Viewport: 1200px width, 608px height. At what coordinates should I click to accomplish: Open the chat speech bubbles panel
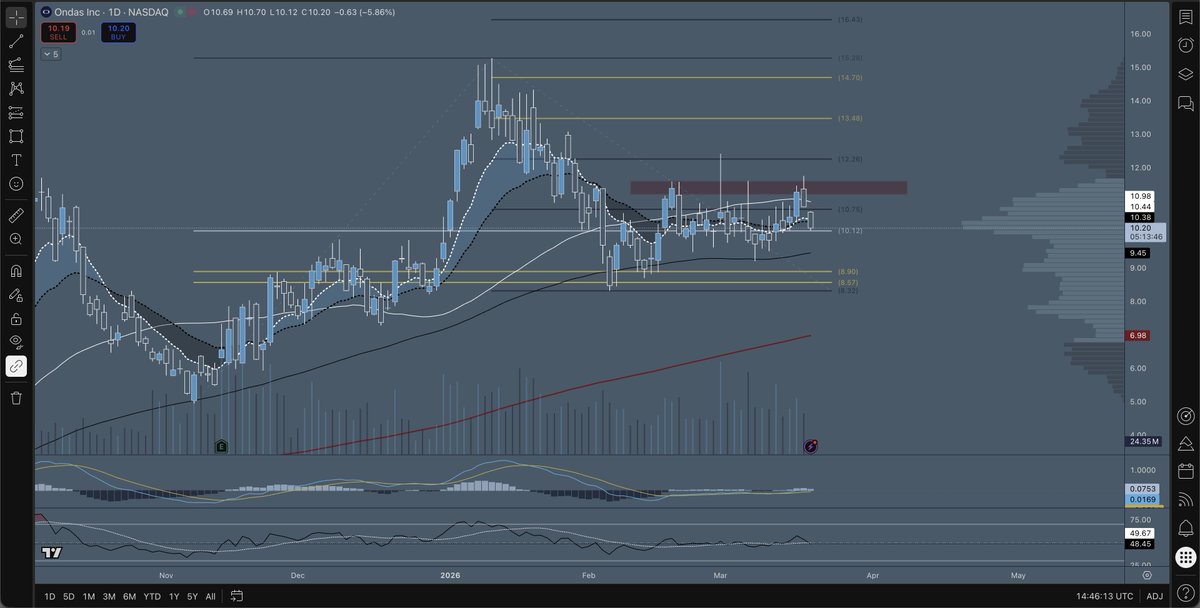1185,102
